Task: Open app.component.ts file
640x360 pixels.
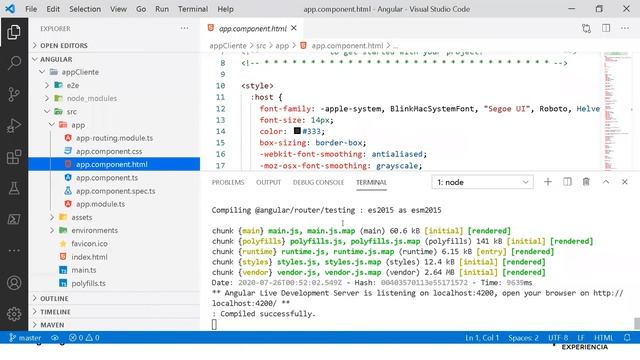Action: 107,178
